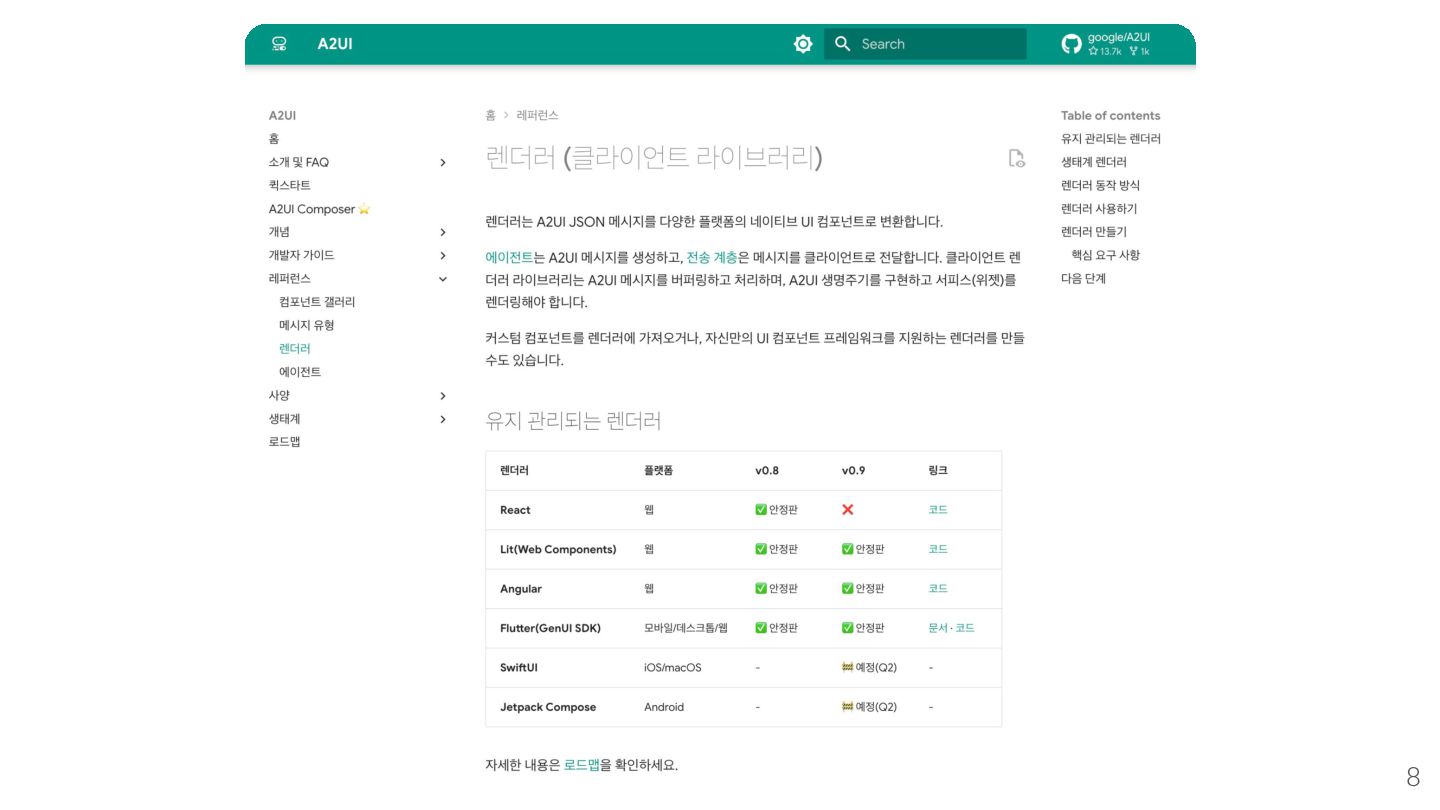Jump to 렌더러 만들기 in contents

point(1094,232)
